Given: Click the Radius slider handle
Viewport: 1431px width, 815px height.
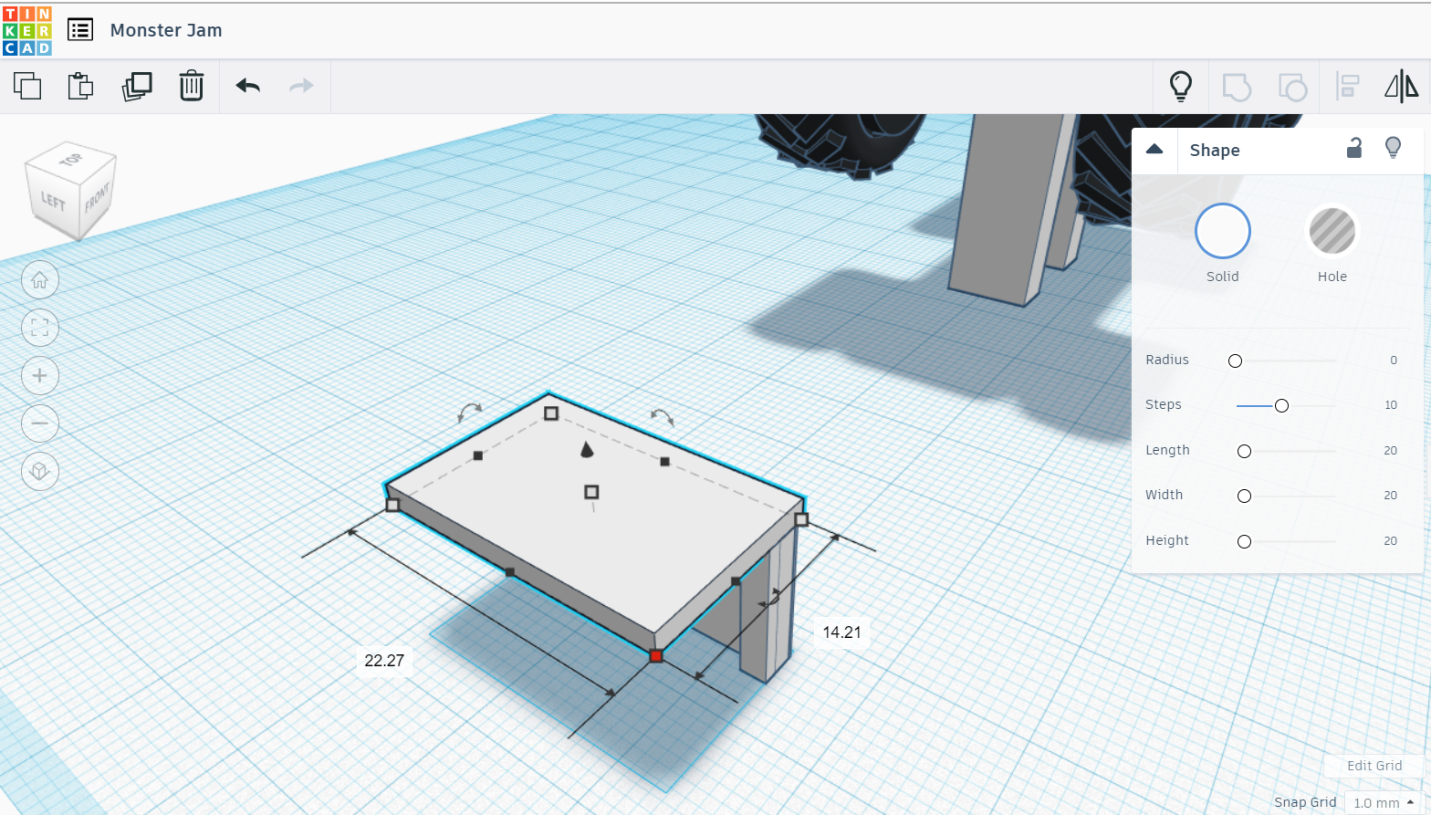Looking at the screenshot, I should click(1235, 360).
